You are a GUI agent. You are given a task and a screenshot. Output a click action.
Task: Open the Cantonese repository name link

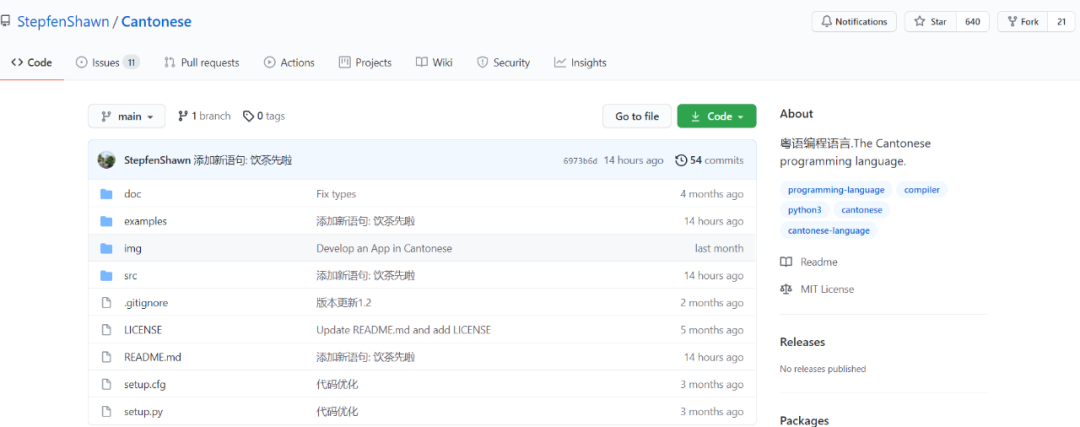[x=156, y=21]
